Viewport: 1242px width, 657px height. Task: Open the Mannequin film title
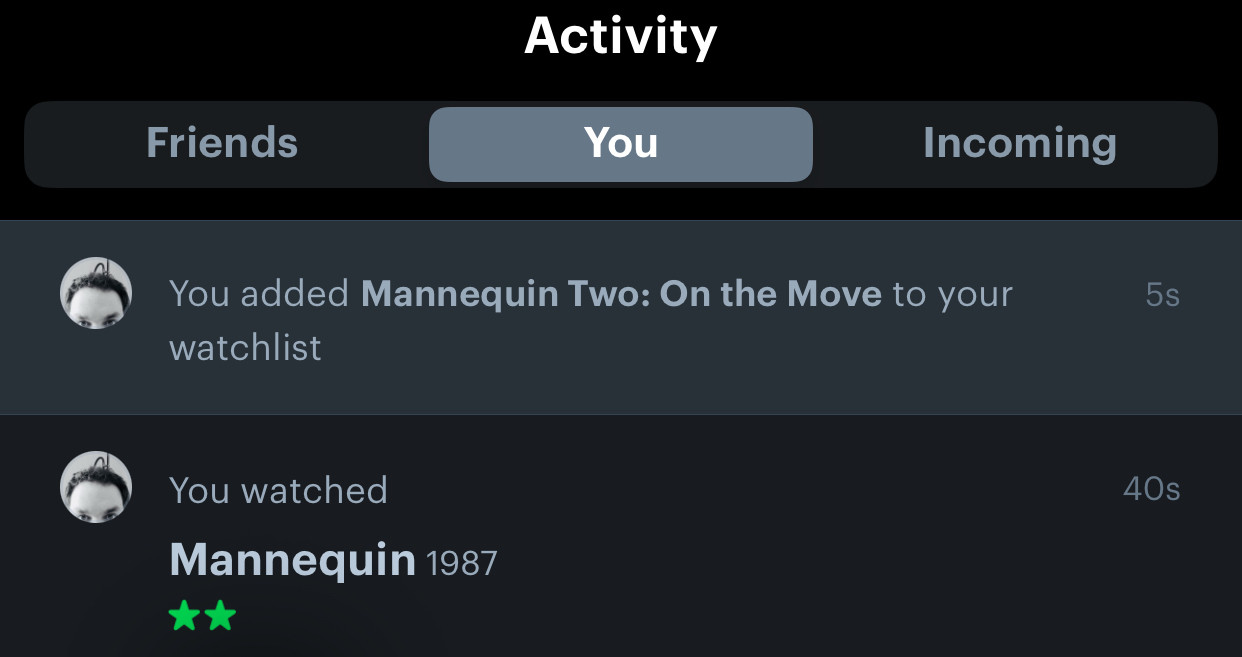(292, 559)
